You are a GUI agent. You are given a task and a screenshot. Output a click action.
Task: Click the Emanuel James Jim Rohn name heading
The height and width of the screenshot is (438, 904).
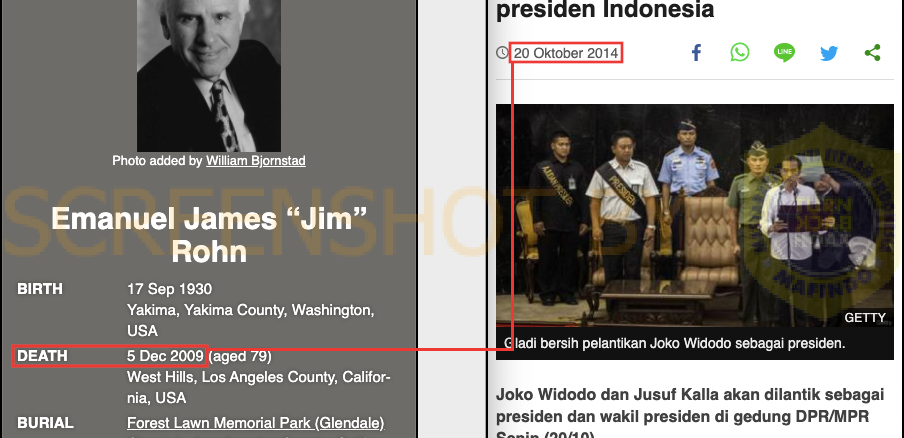click(209, 235)
